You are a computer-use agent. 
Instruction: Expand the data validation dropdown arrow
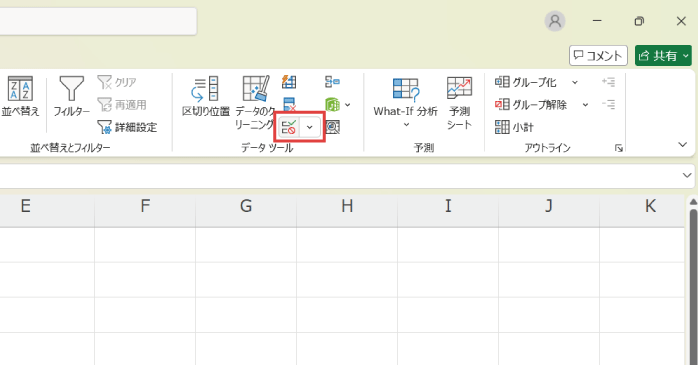[310, 127]
